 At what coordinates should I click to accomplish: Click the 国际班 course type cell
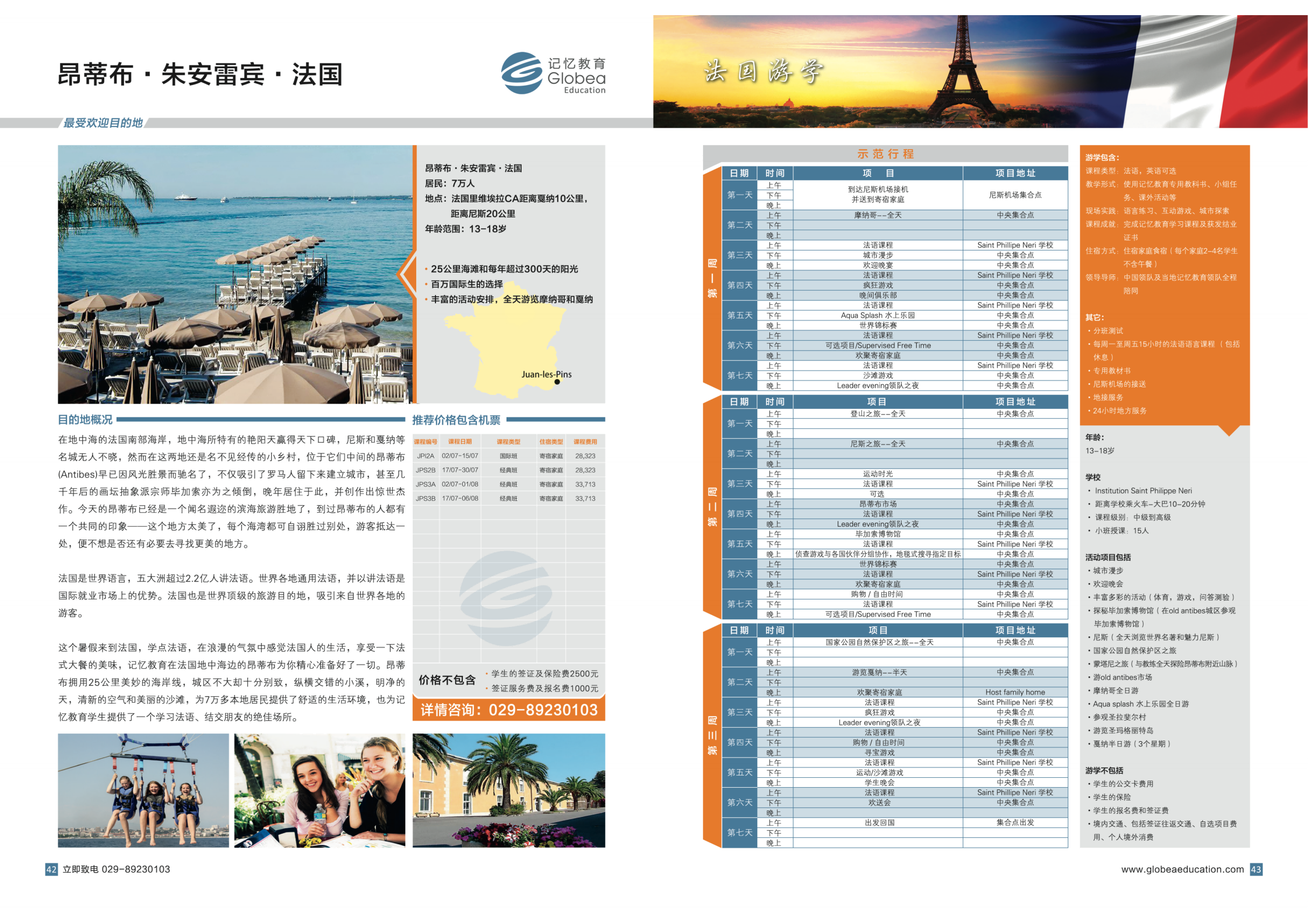point(508,456)
